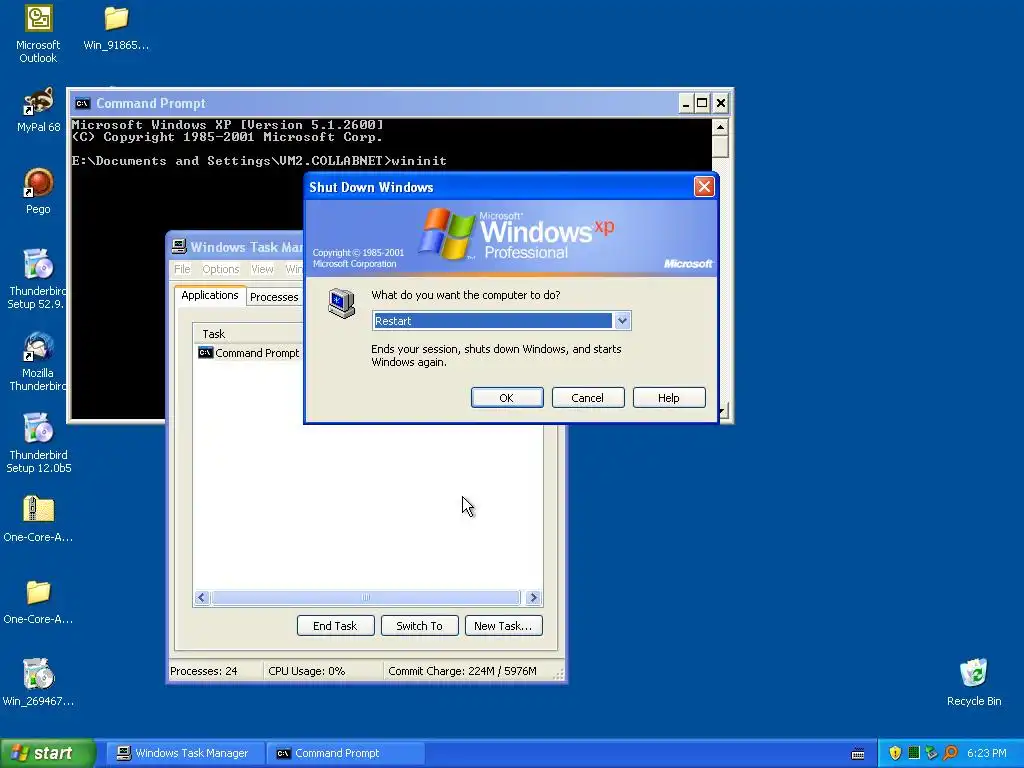The width and height of the screenshot is (1024, 768).
Task: Minimize the Command Prompt window
Action: pyautogui.click(x=685, y=103)
